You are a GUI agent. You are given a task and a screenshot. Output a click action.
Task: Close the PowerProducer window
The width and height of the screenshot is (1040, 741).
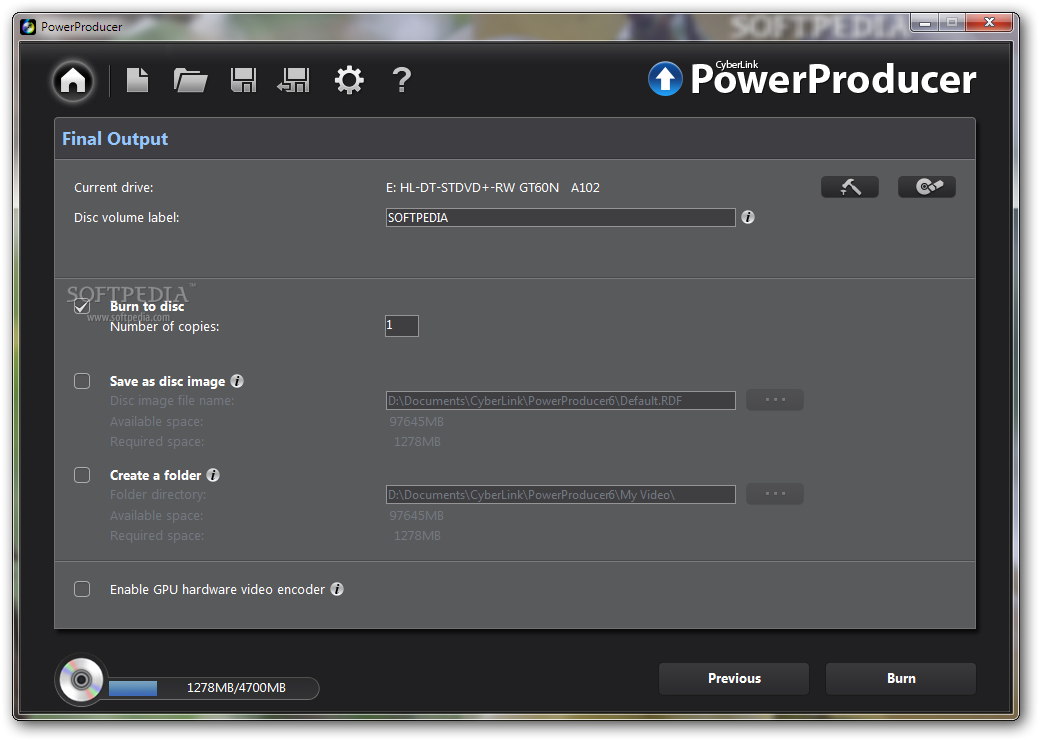[989, 23]
